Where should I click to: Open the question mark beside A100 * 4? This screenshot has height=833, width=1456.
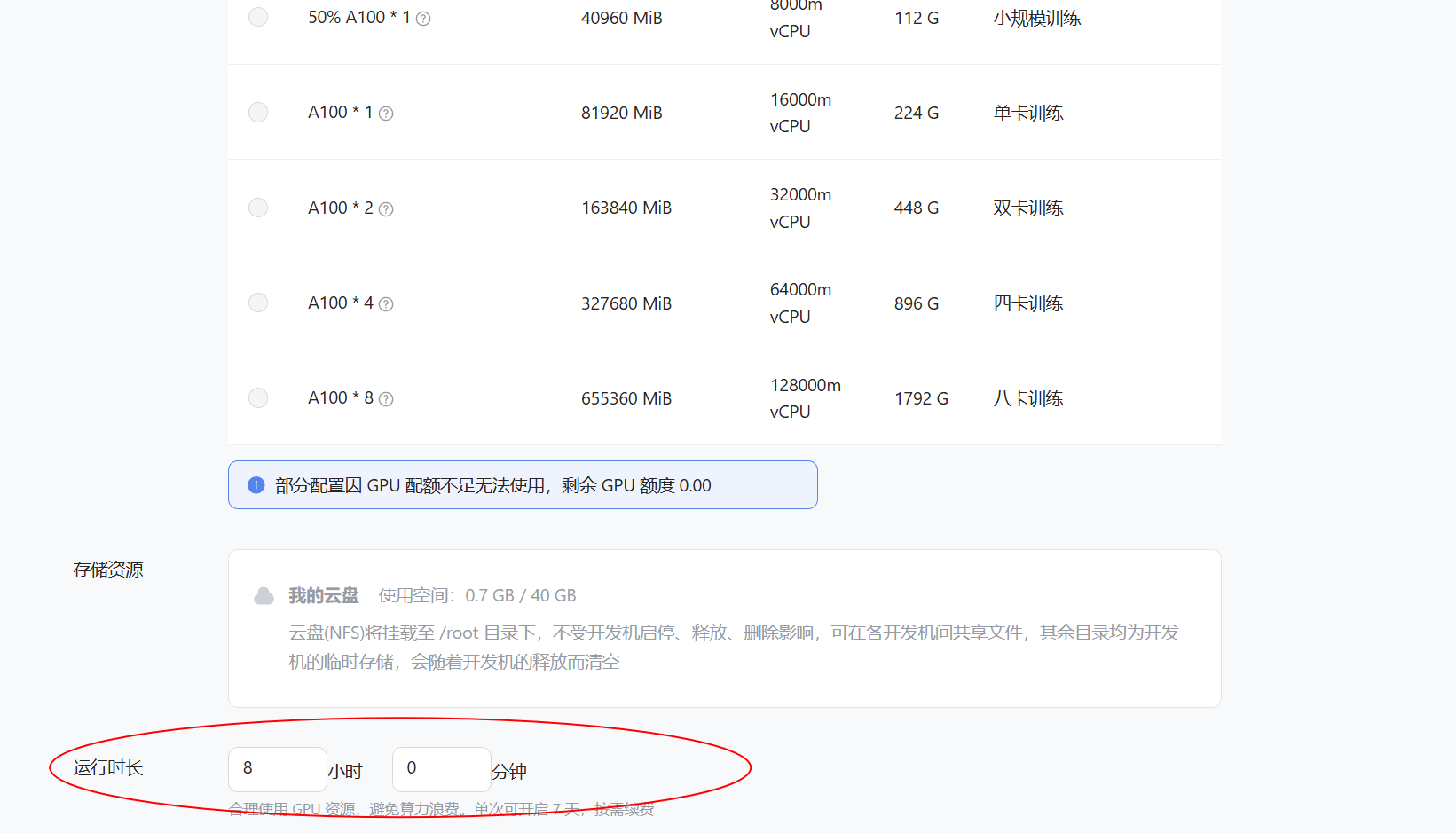[x=386, y=304]
